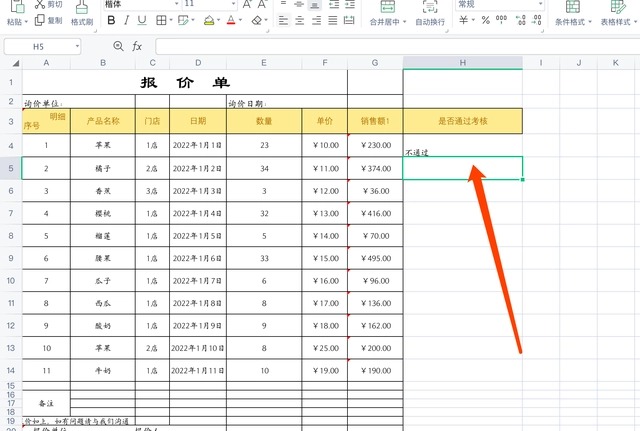Expand the fill color dropdown arrow
Screen dimensions: 640x431
(x=219, y=20)
